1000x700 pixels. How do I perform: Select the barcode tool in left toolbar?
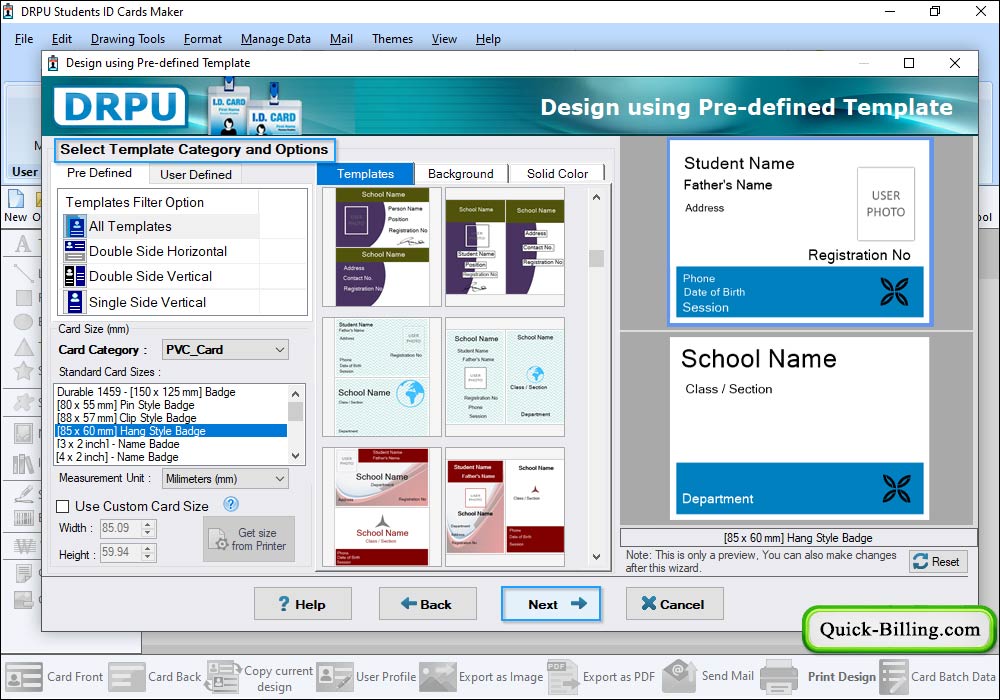24,518
